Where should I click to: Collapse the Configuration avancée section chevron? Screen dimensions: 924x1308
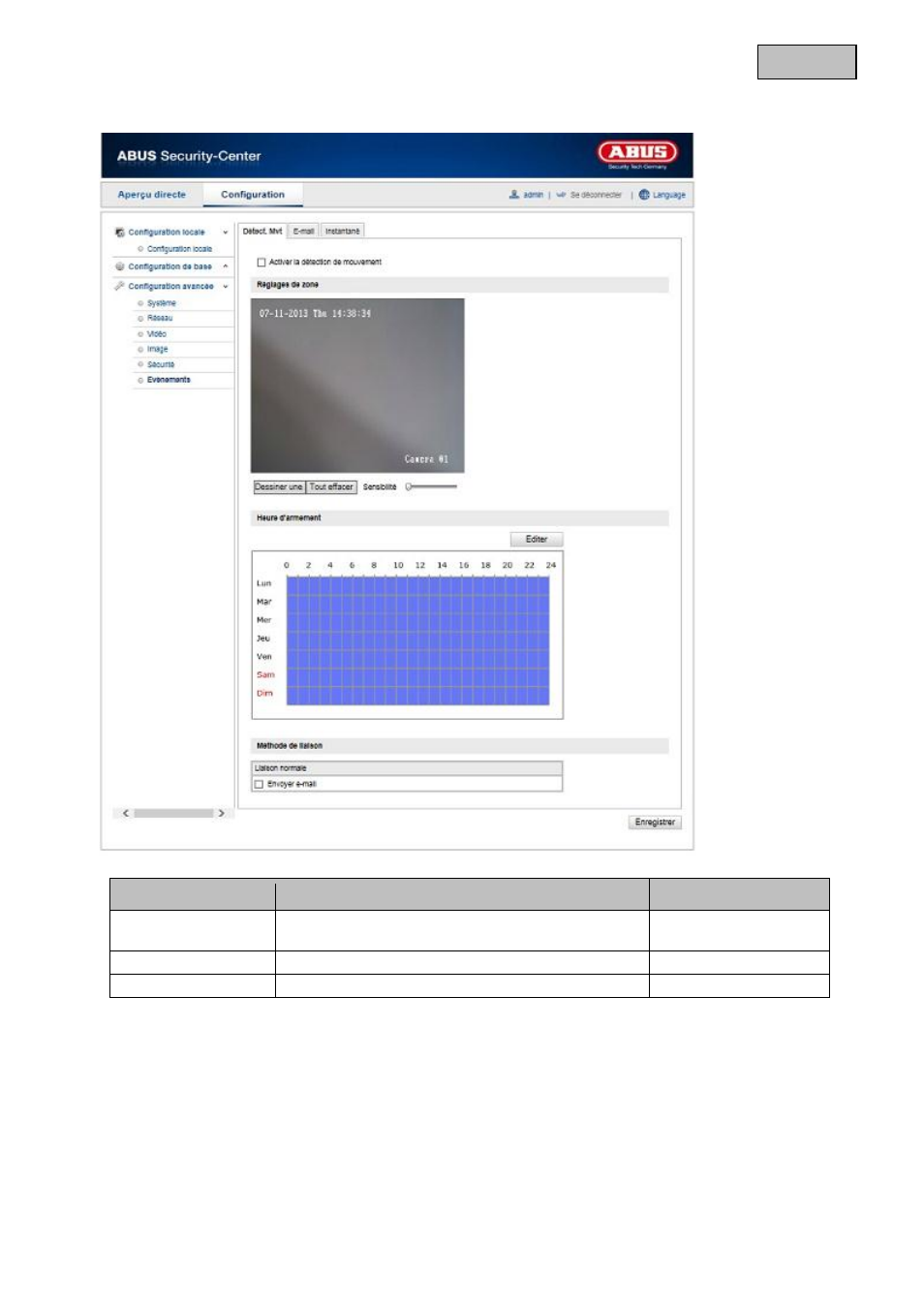pos(226,287)
